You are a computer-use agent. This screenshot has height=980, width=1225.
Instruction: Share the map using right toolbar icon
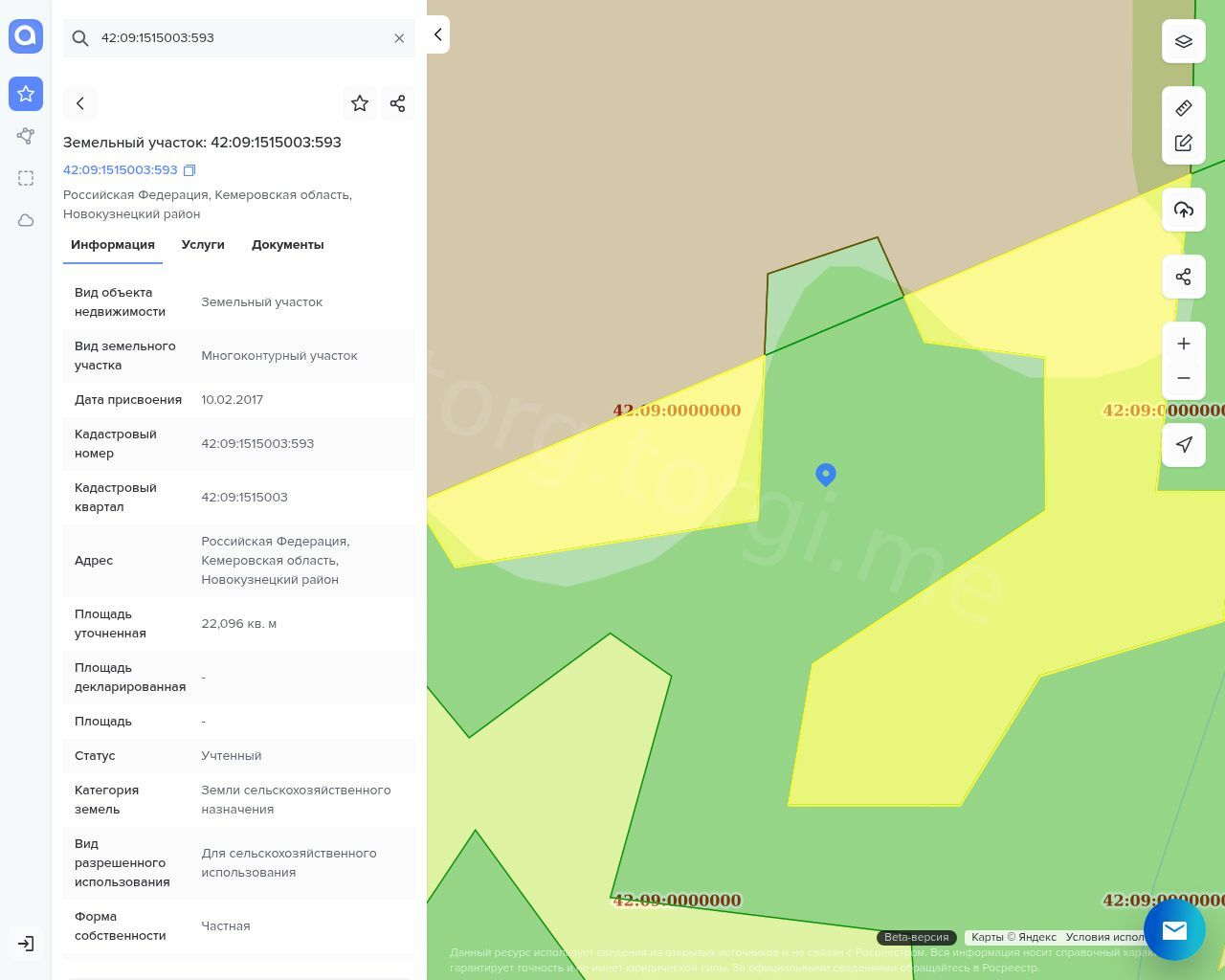[1183, 277]
